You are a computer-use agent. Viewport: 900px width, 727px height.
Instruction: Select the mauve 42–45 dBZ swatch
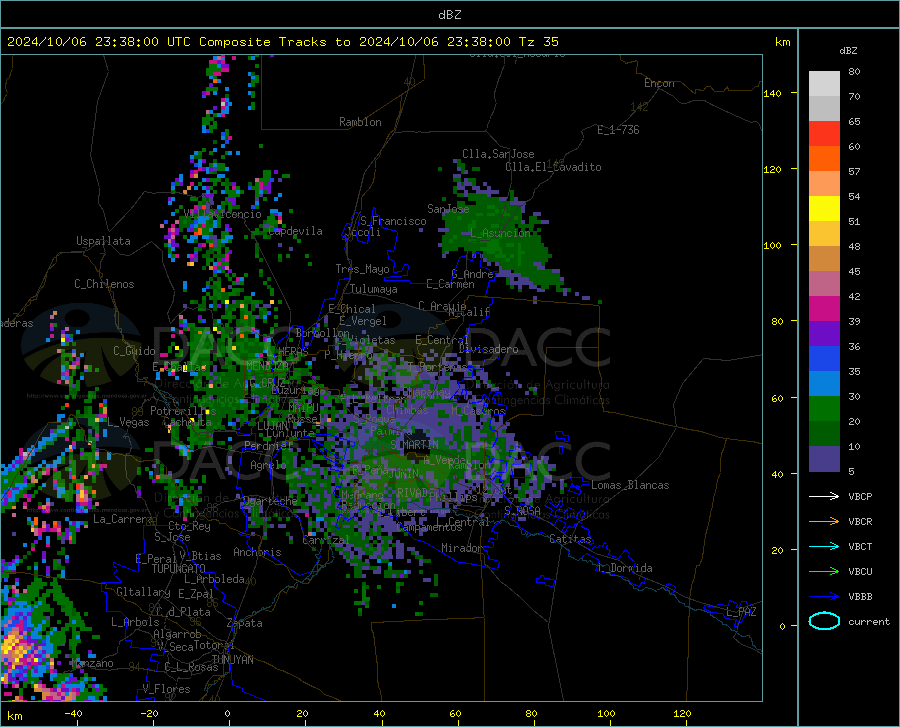coord(824,284)
